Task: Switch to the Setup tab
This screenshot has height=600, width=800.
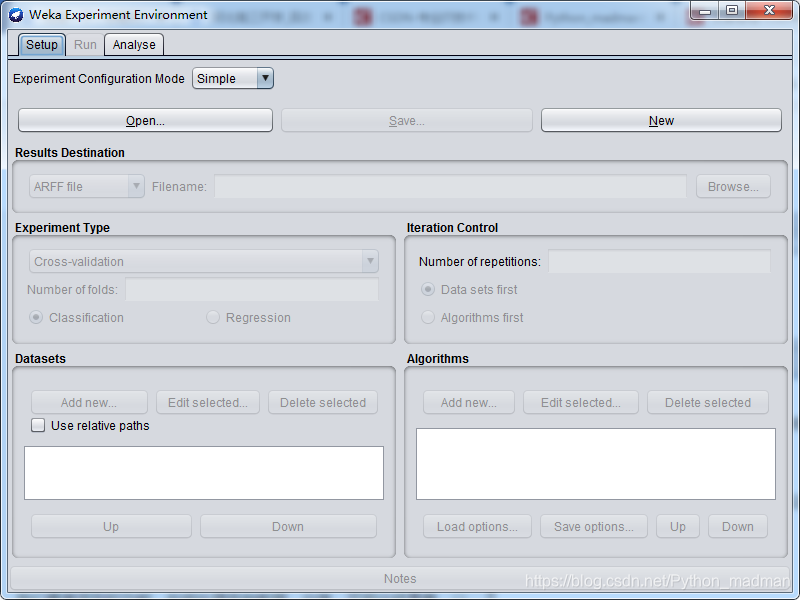Action: (x=42, y=45)
